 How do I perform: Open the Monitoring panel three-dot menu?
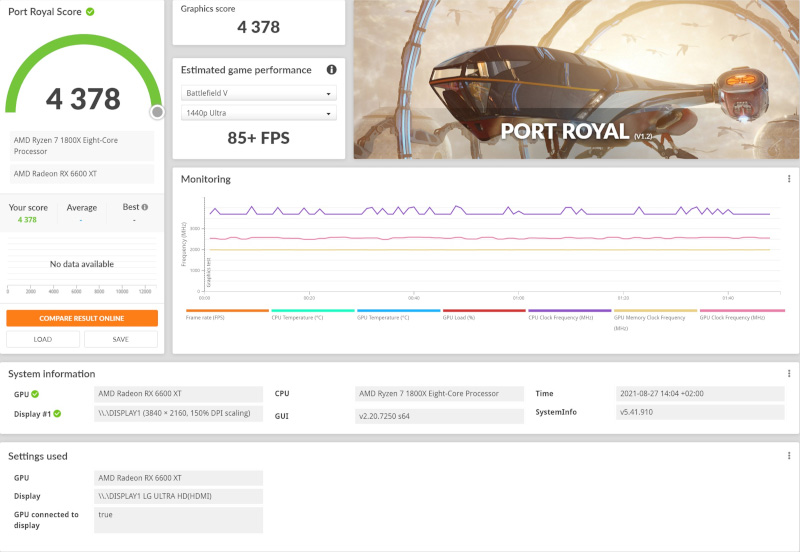(789, 179)
